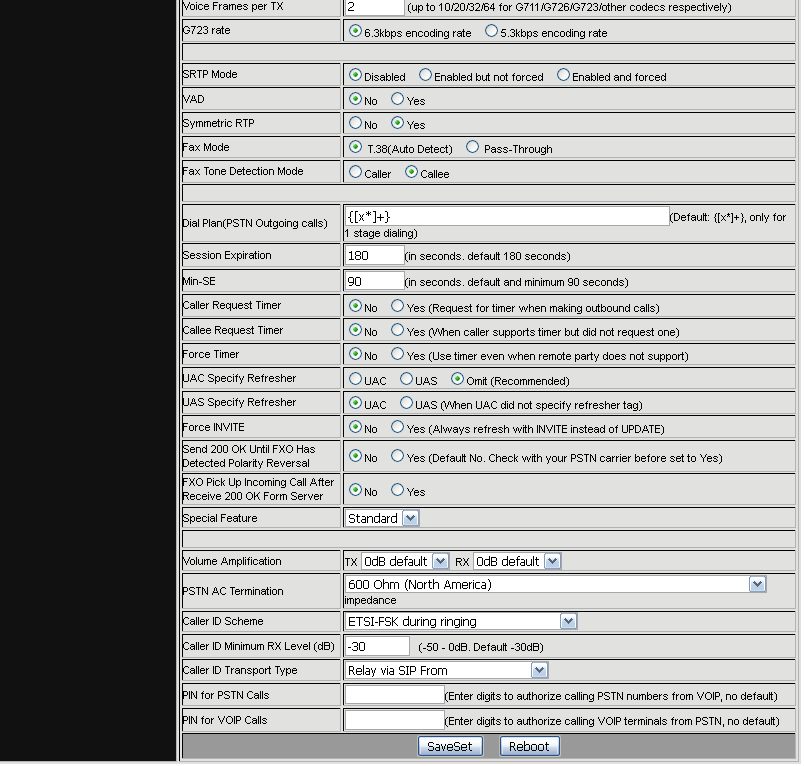This screenshot has height=766, width=804.
Task: Choose UAS for UAC Specify Refresher
Action: (406, 380)
